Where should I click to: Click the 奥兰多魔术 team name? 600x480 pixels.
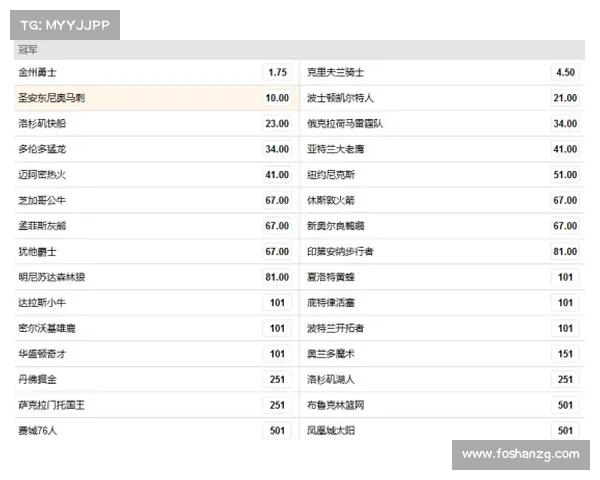[x=331, y=354]
